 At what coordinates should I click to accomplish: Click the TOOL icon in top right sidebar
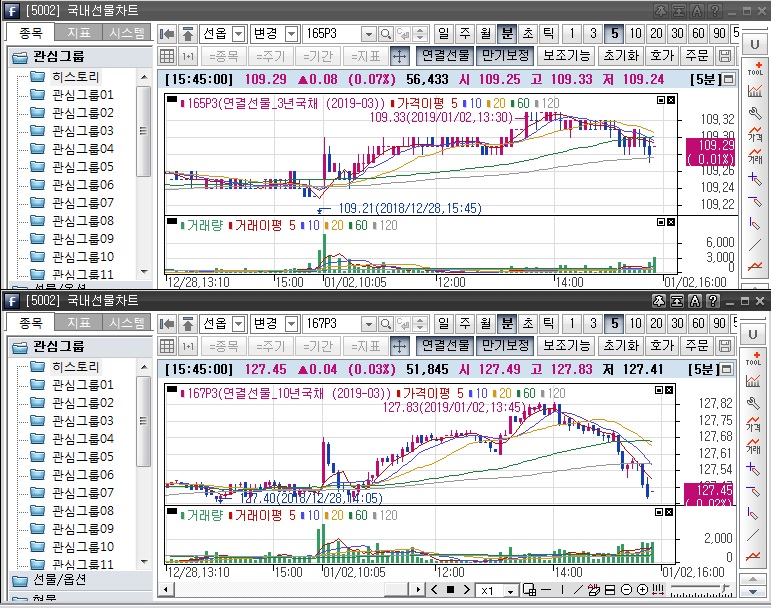pyautogui.click(x=755, y=68)
